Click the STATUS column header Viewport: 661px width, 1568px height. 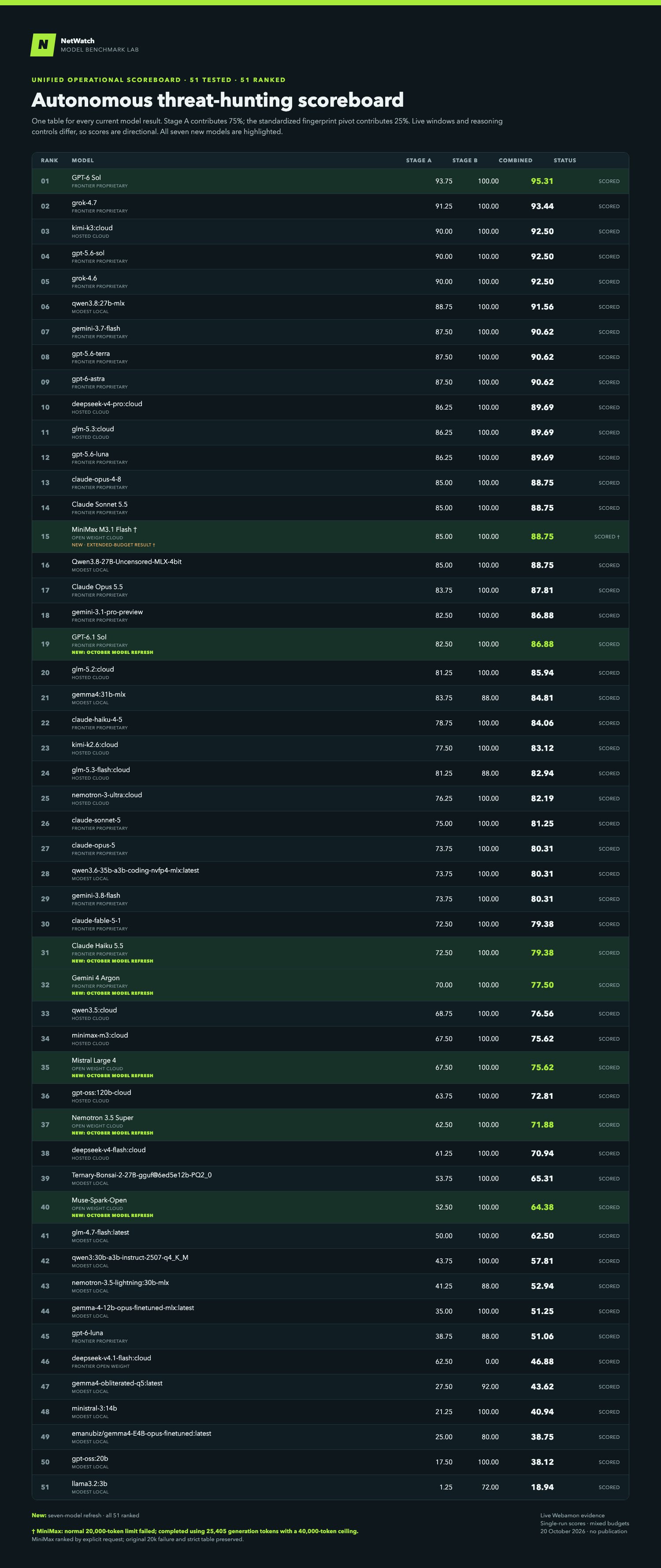tap(564, 161)
